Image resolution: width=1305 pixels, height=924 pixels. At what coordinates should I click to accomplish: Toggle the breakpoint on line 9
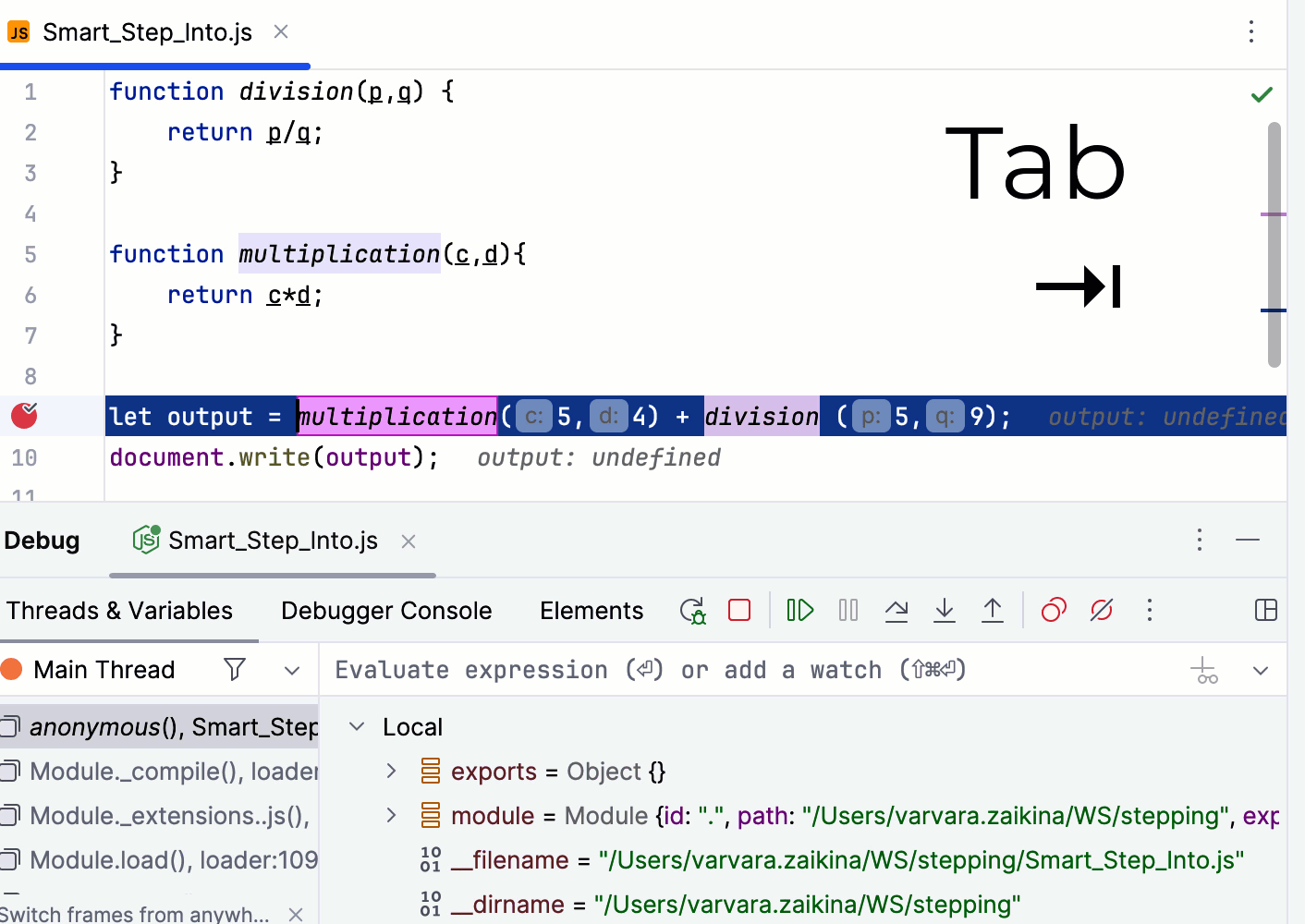pos(22,416)
